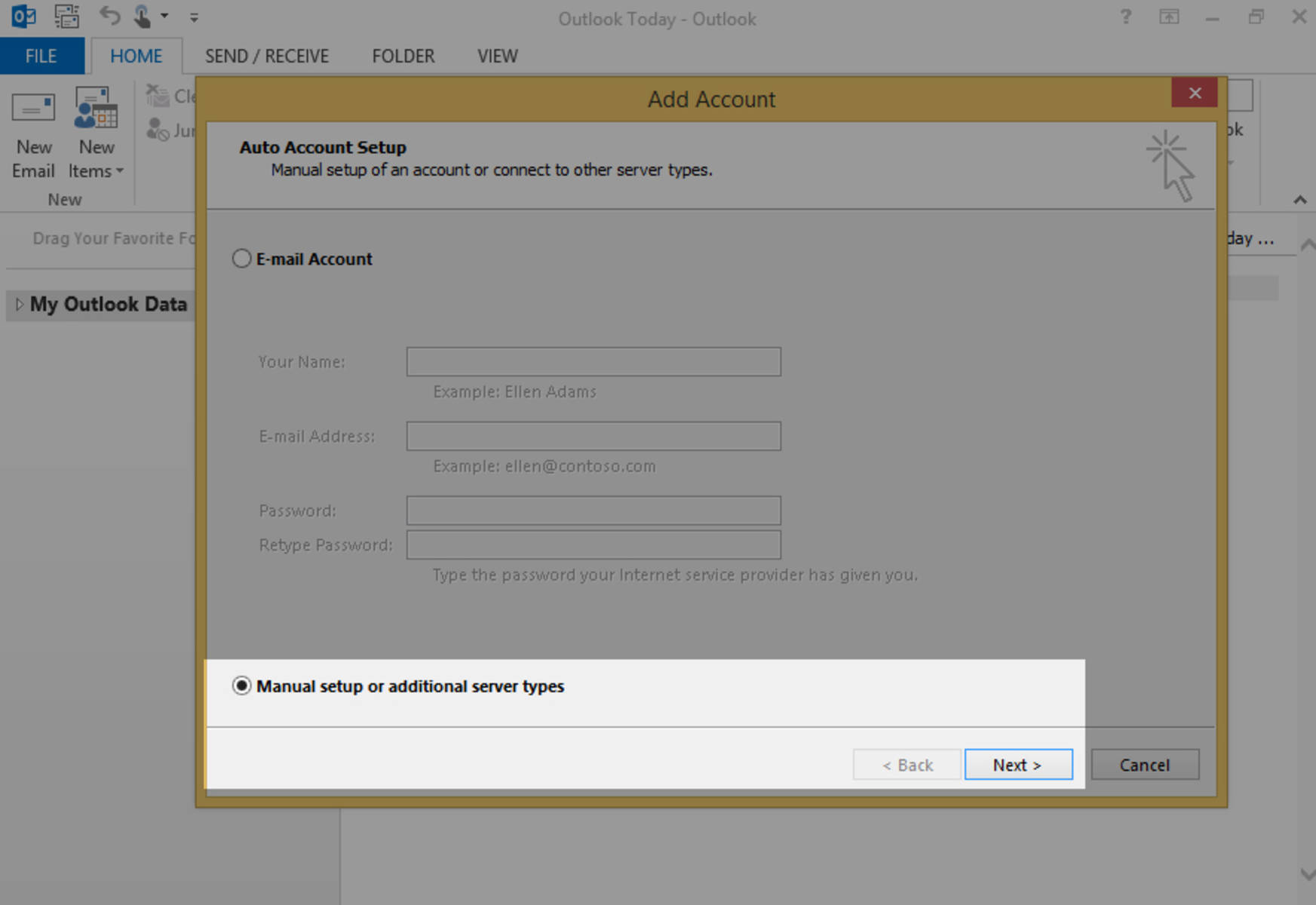
Task: Expand the My Outlook Data tree item
Action: point(20,305)
